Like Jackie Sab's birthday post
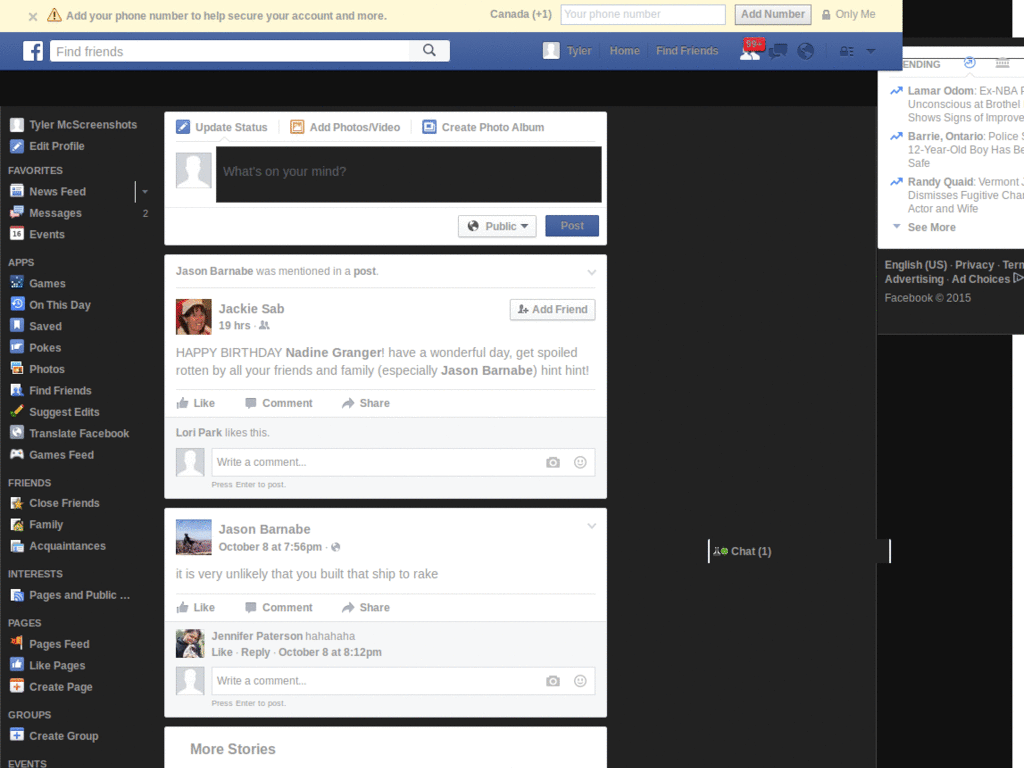 [195, 404]
